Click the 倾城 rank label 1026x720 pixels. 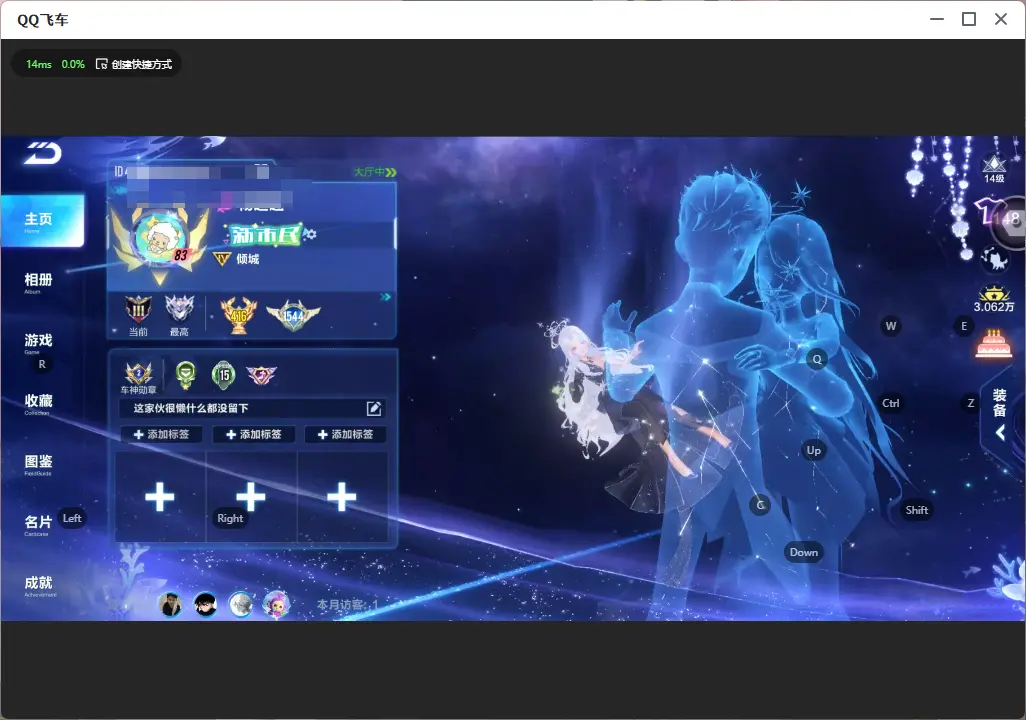click(248, 259)
